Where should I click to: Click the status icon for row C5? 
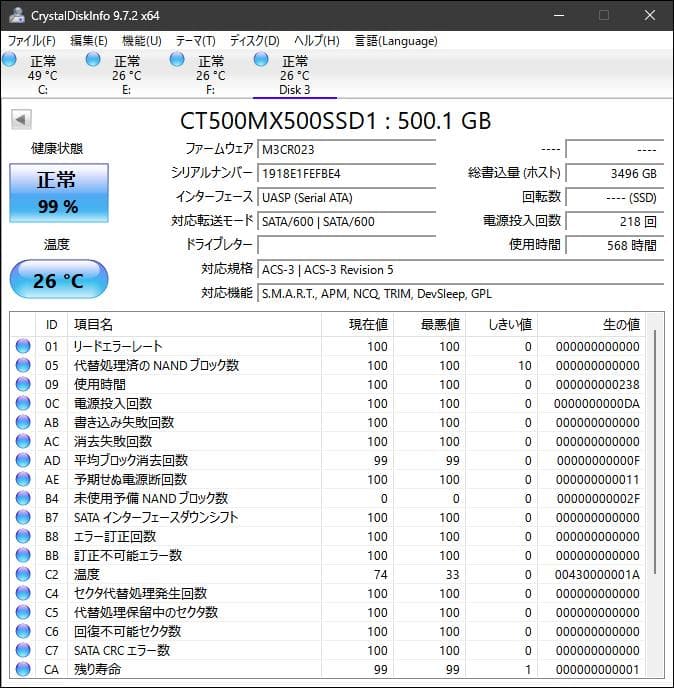tap(23, 613)
